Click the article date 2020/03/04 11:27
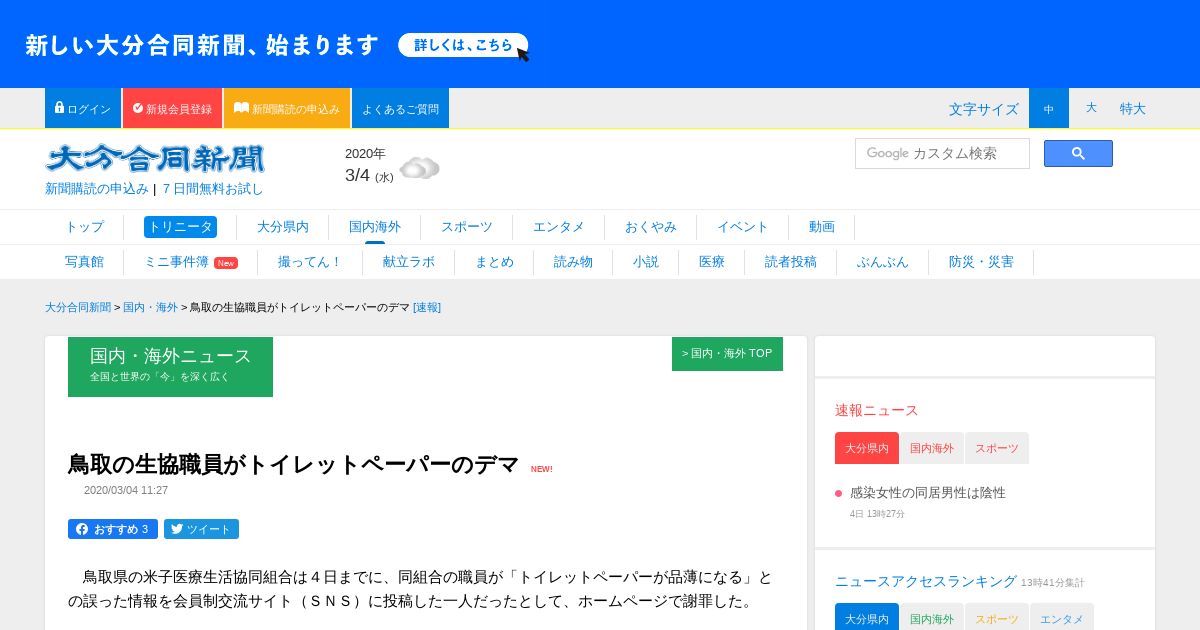This screenshot has height=630, width=1200. point(126,490)
